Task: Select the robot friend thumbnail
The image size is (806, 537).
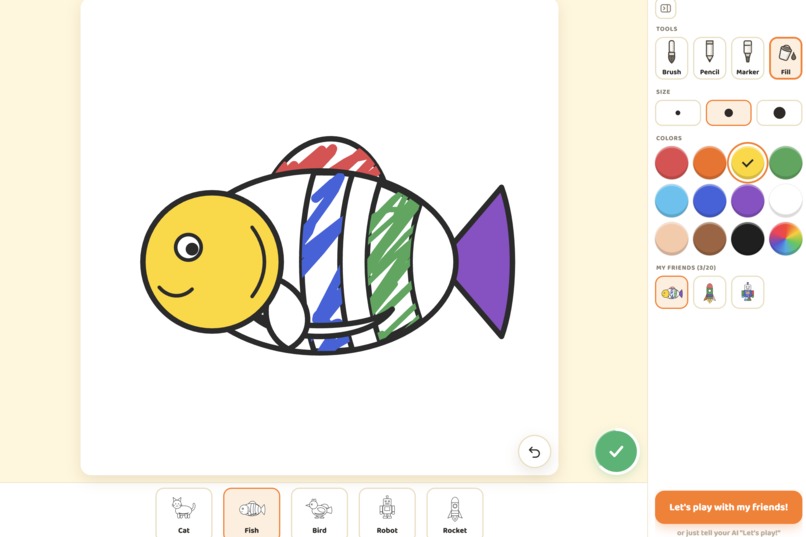Action: [747, 292]
